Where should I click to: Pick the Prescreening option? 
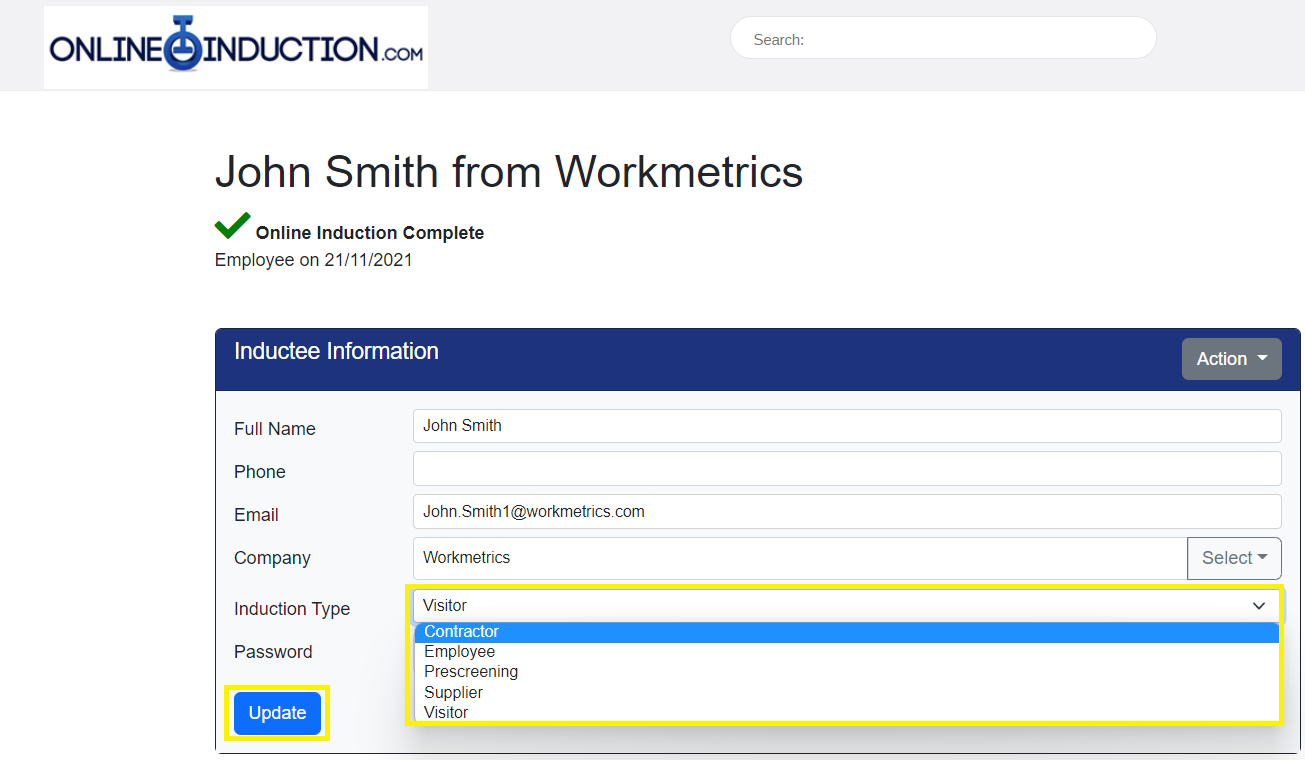pos(471,672)
